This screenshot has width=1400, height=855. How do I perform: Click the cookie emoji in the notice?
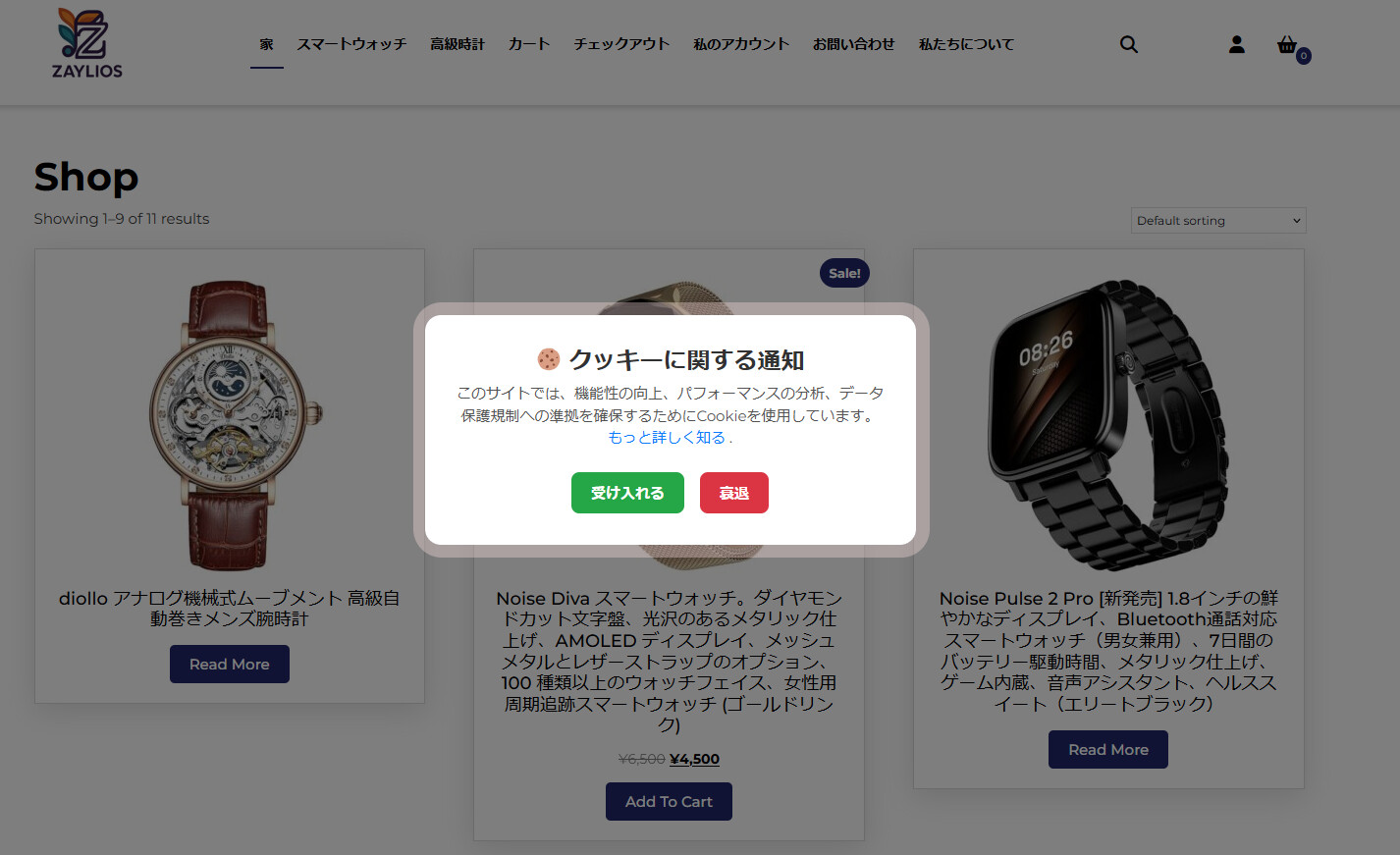[x=548, y=359]
